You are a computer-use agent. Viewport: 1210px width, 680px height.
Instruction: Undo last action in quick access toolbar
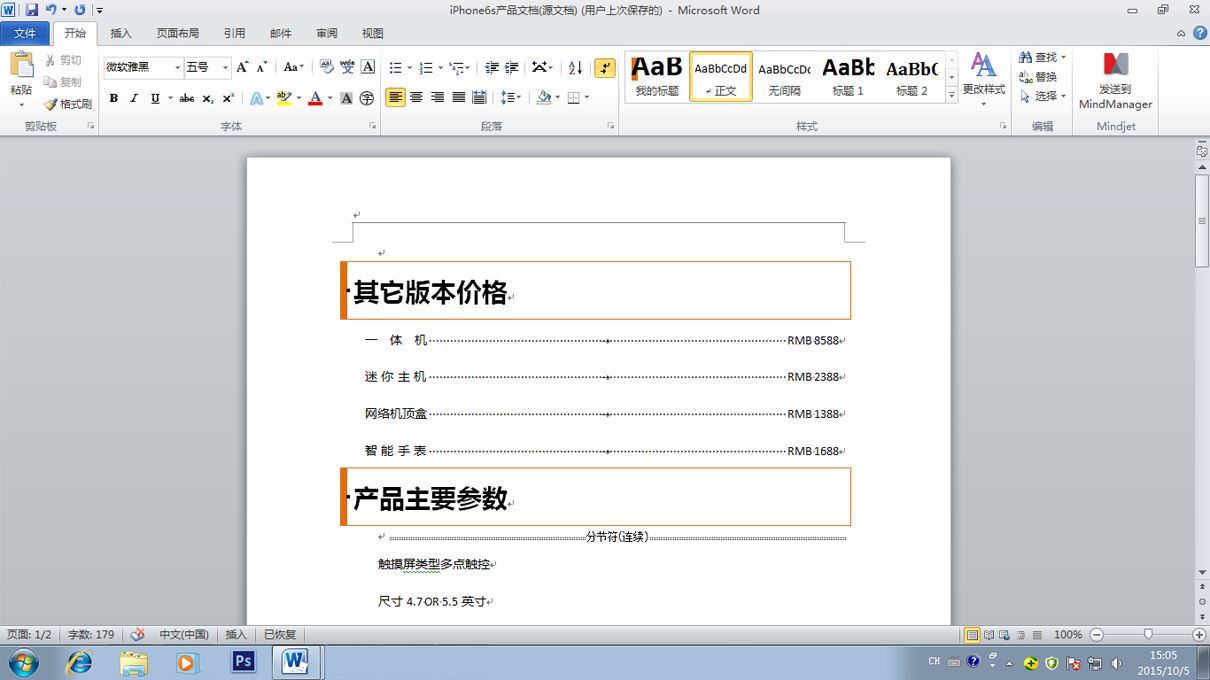[50, 10]
